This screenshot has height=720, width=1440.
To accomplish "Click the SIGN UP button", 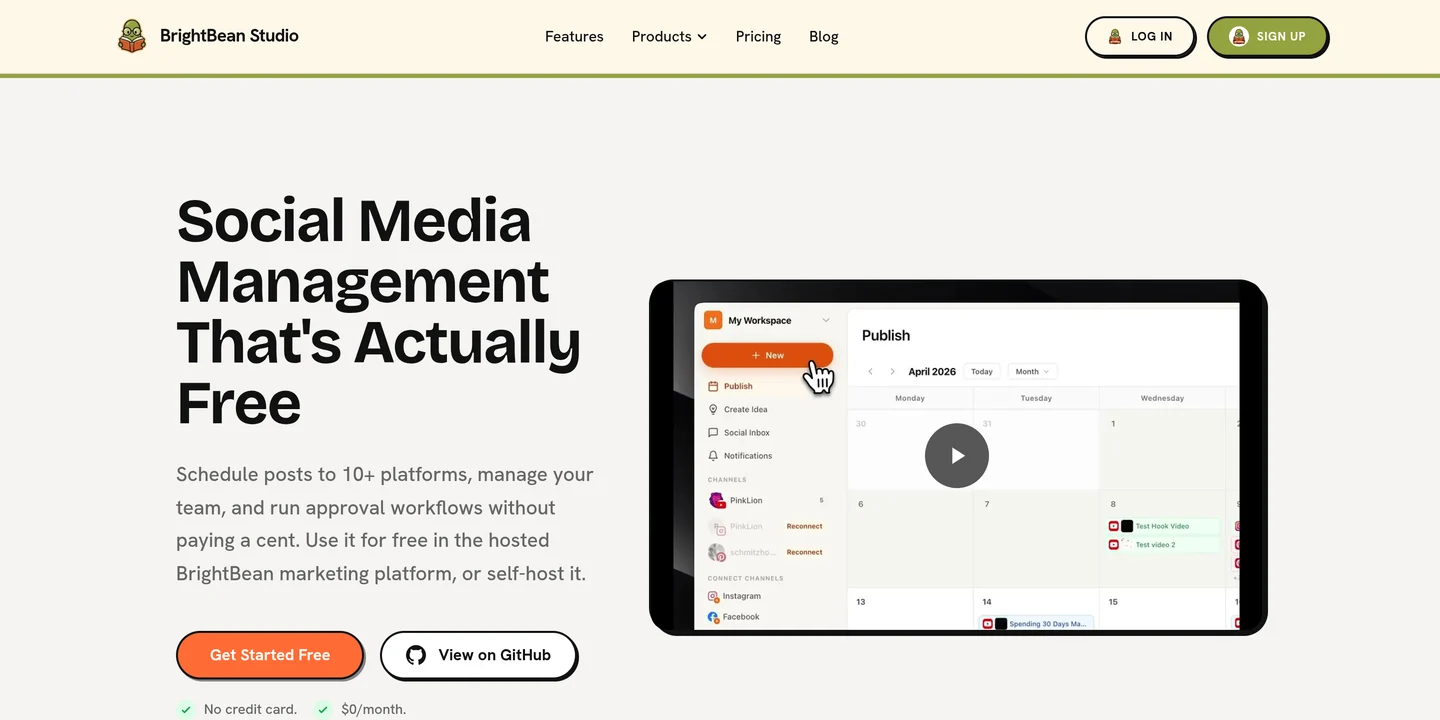I will click(x=1267, y=36).
